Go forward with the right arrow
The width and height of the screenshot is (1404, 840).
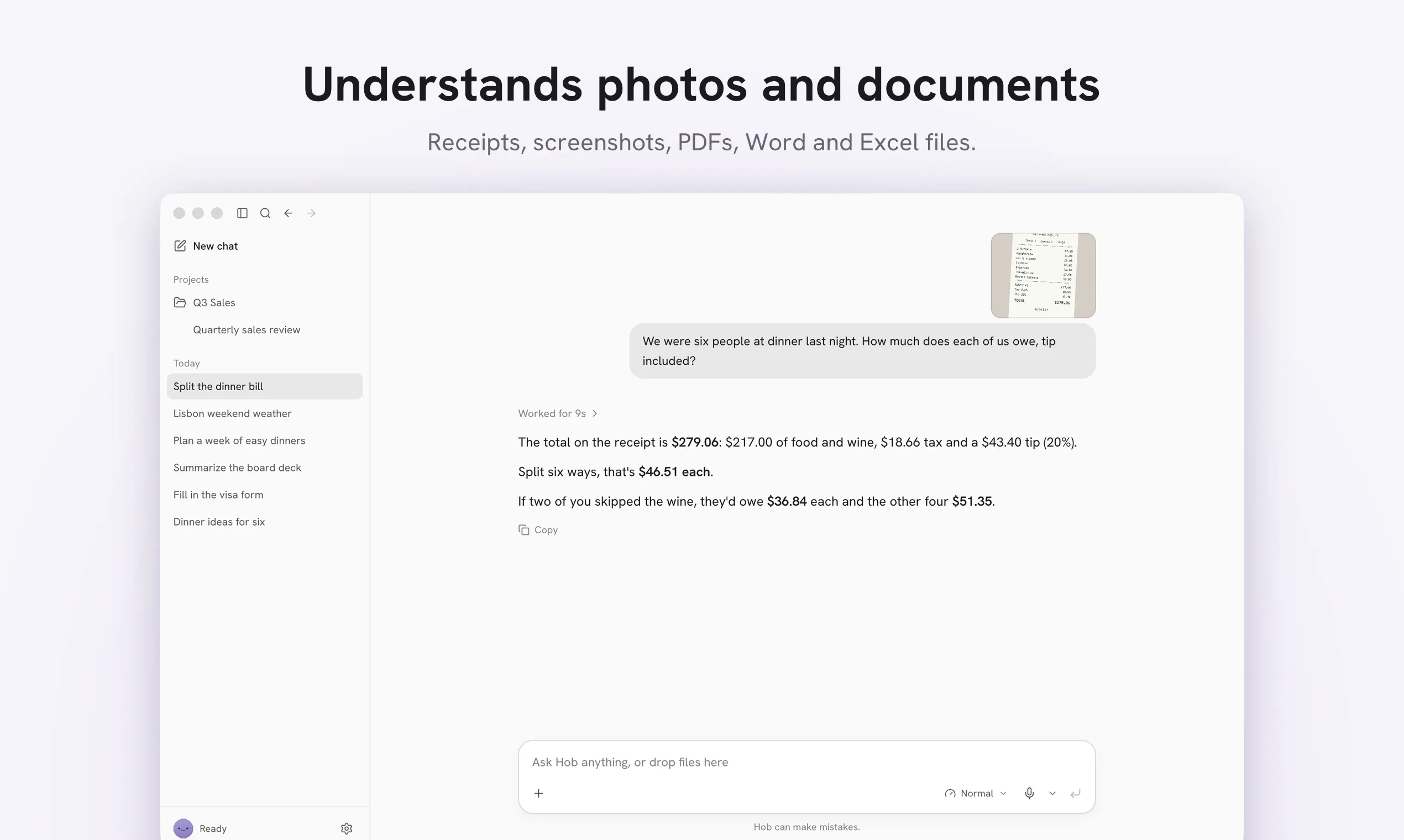coord(311,213)
